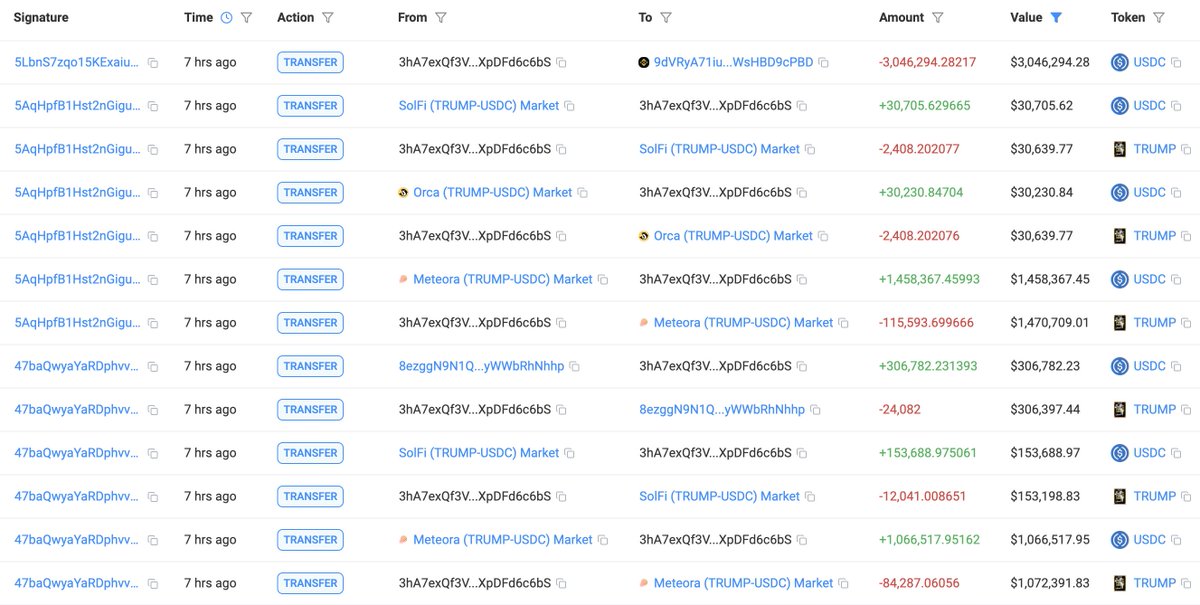Viewport: 1200px width, 605px height.
Task: Open SolFi Market sender in the +30,705.629665 row
Action: tap(479, 105)
